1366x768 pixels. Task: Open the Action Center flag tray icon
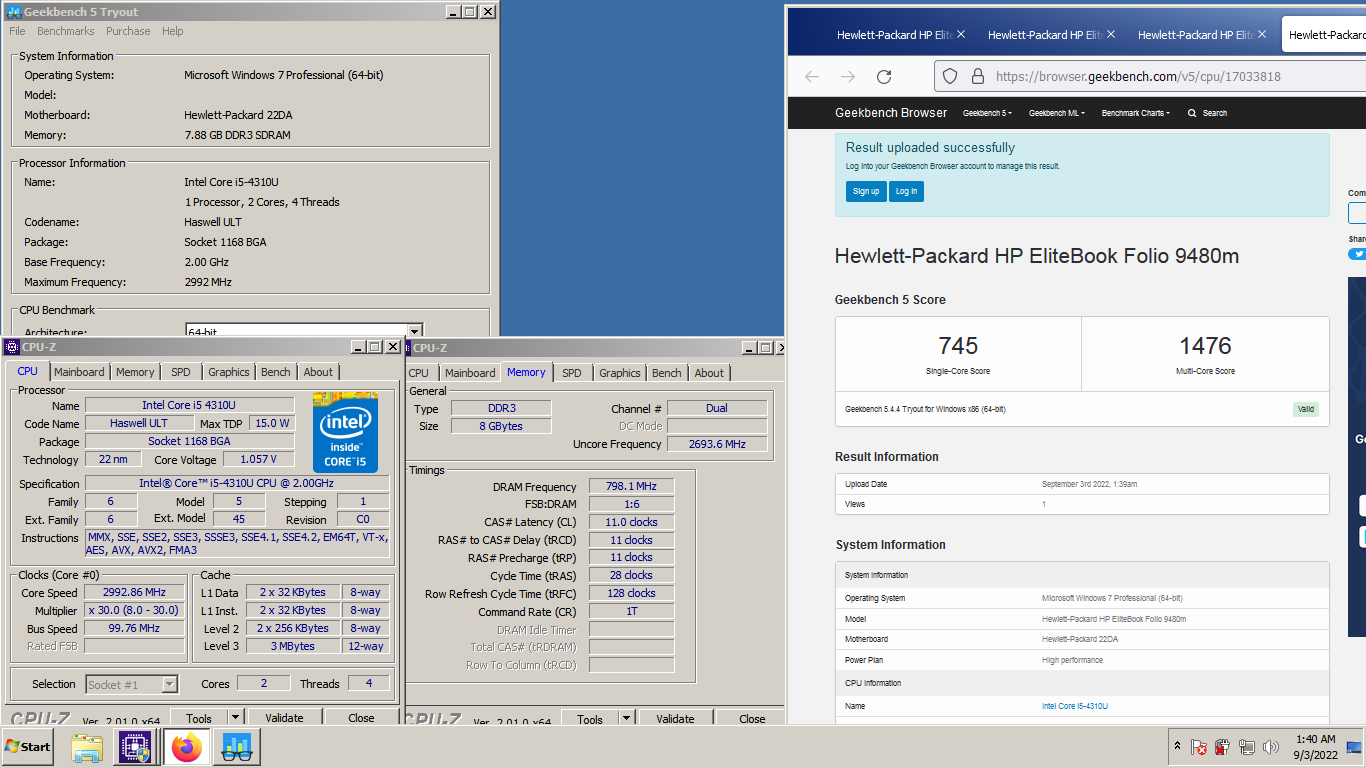[x=1198, y=747]
